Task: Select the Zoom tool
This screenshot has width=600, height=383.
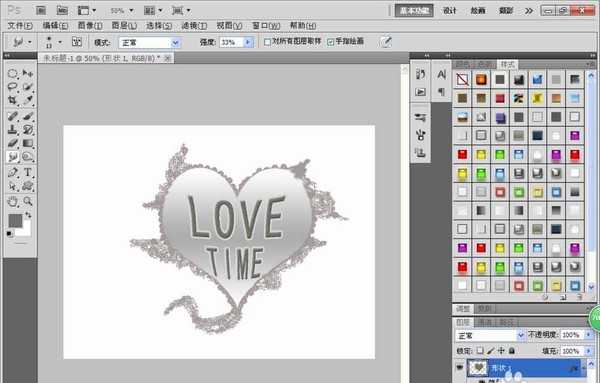Action: 28,201
